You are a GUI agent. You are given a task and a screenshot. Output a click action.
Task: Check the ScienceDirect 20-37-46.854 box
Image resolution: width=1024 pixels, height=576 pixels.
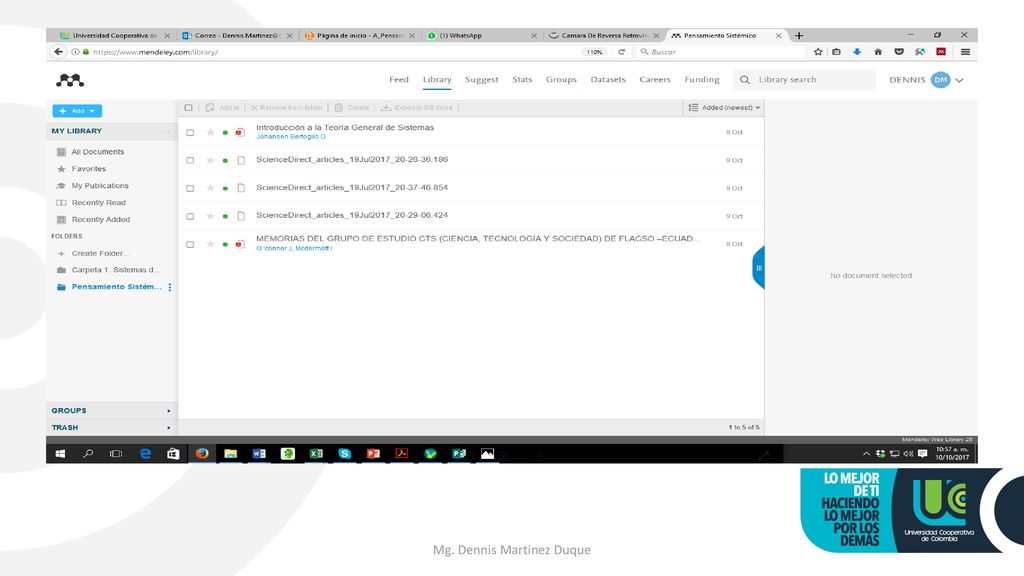pos(190,188)
